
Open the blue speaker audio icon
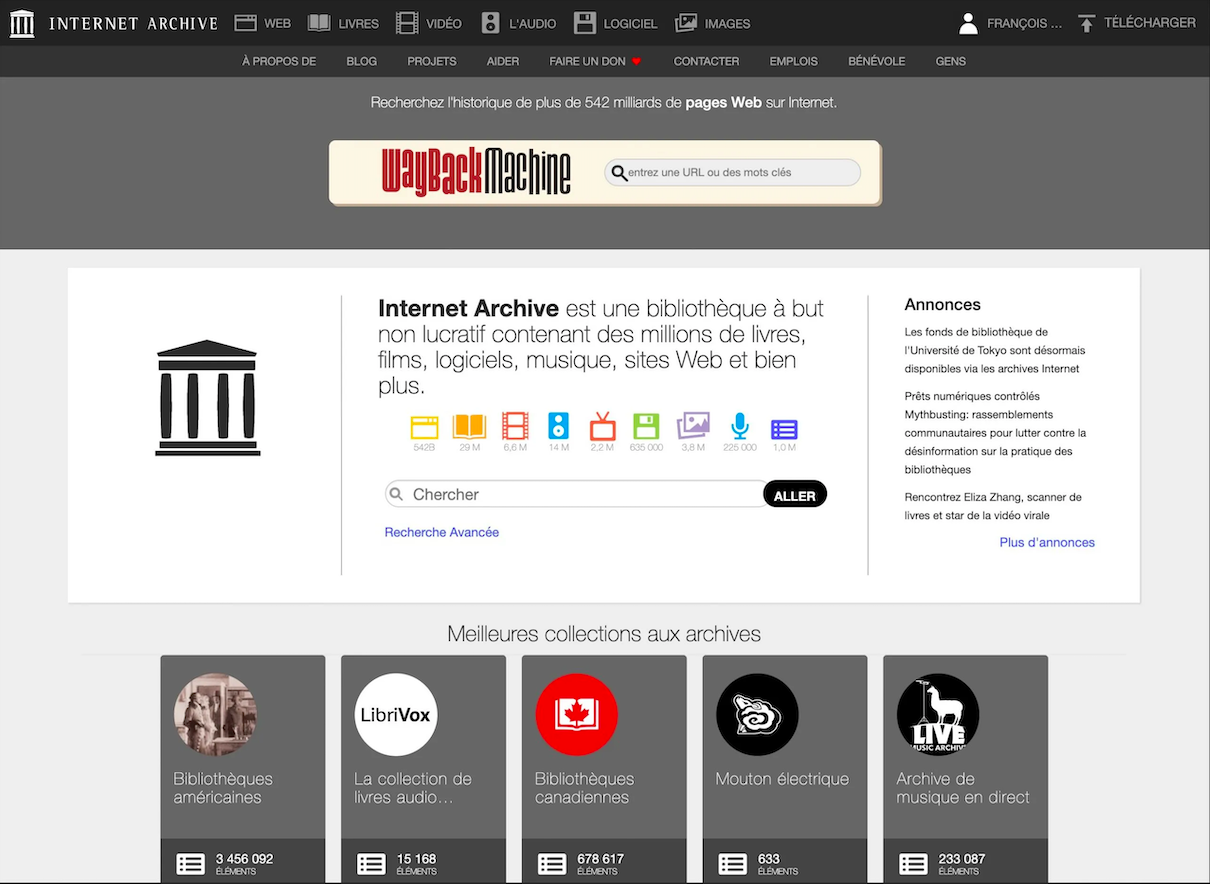click(x=558, y=428)
